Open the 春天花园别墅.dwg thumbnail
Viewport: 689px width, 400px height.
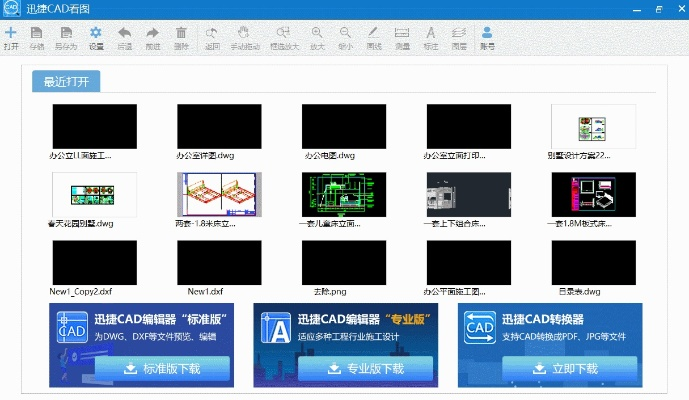[x=94, y=194]
